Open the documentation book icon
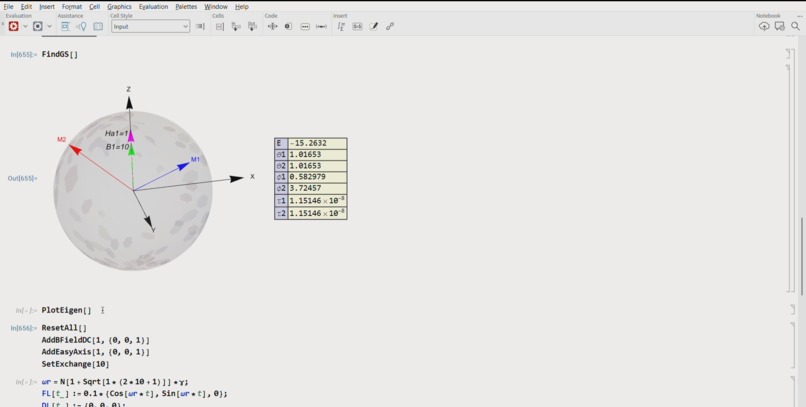This screenshot has width=806, height=407. (x=98, y=26)
